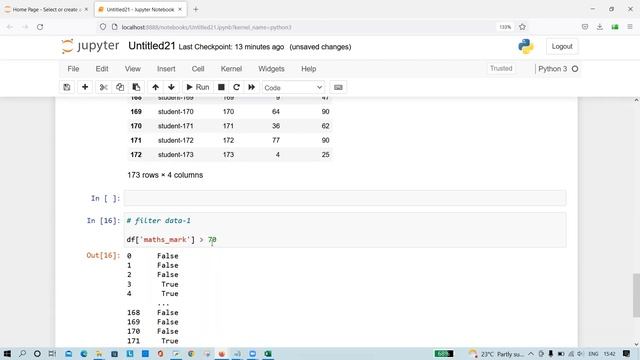The height and width of the screenshot is (360, 640).
Task: Open browser downloads
Action: pos(600,27)
